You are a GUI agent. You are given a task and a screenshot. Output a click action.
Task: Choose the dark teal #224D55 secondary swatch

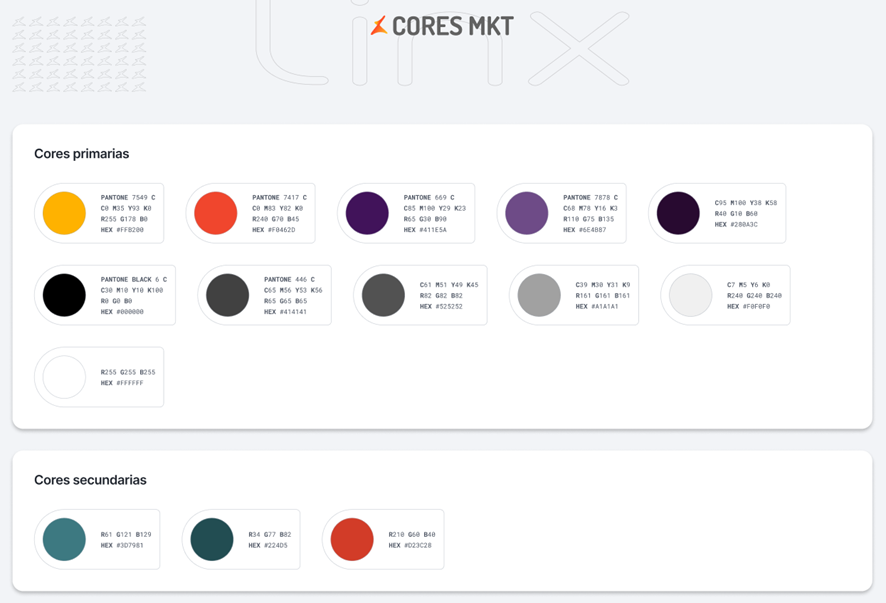(212, 539)
